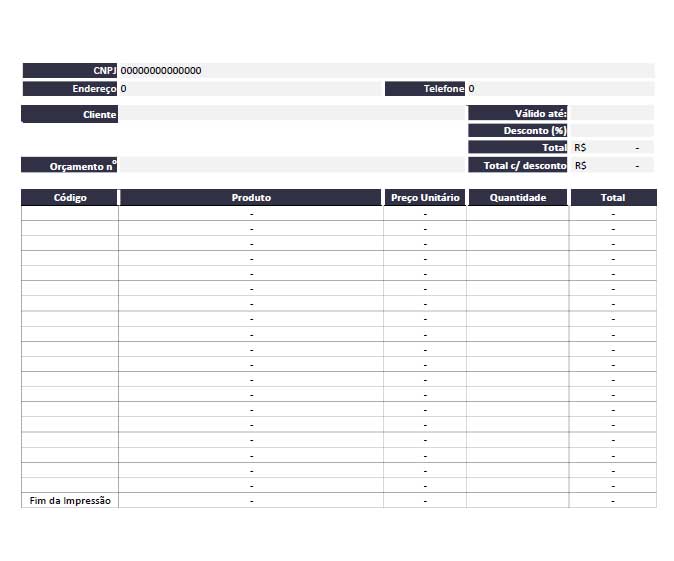Click the Produto column header
Screen dimensions: 674x561
coord(251,198)
